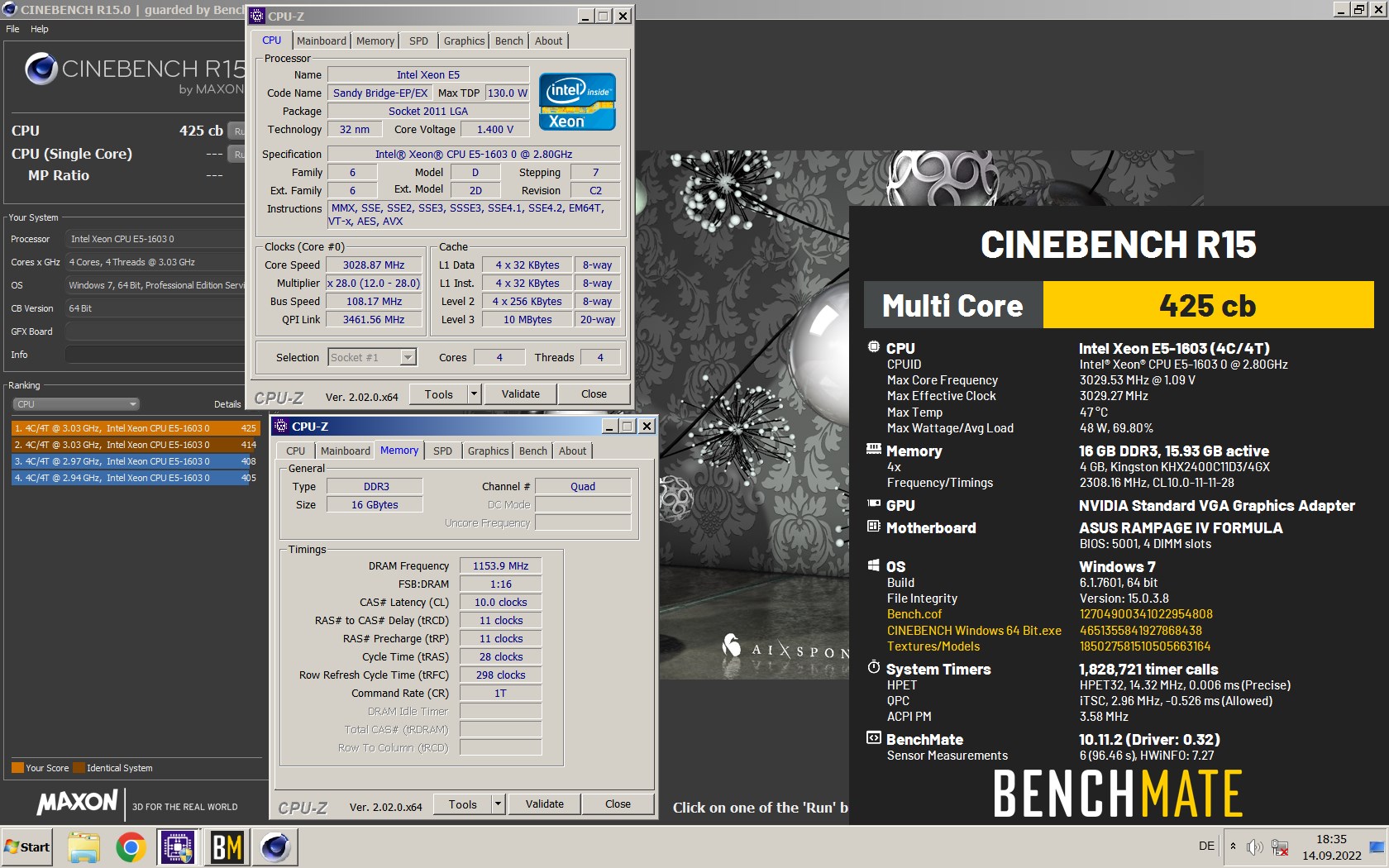Open Bench tab in lower CPU-Z
The height and width of the screenshot is (868, 1389).
click(533, 451)
